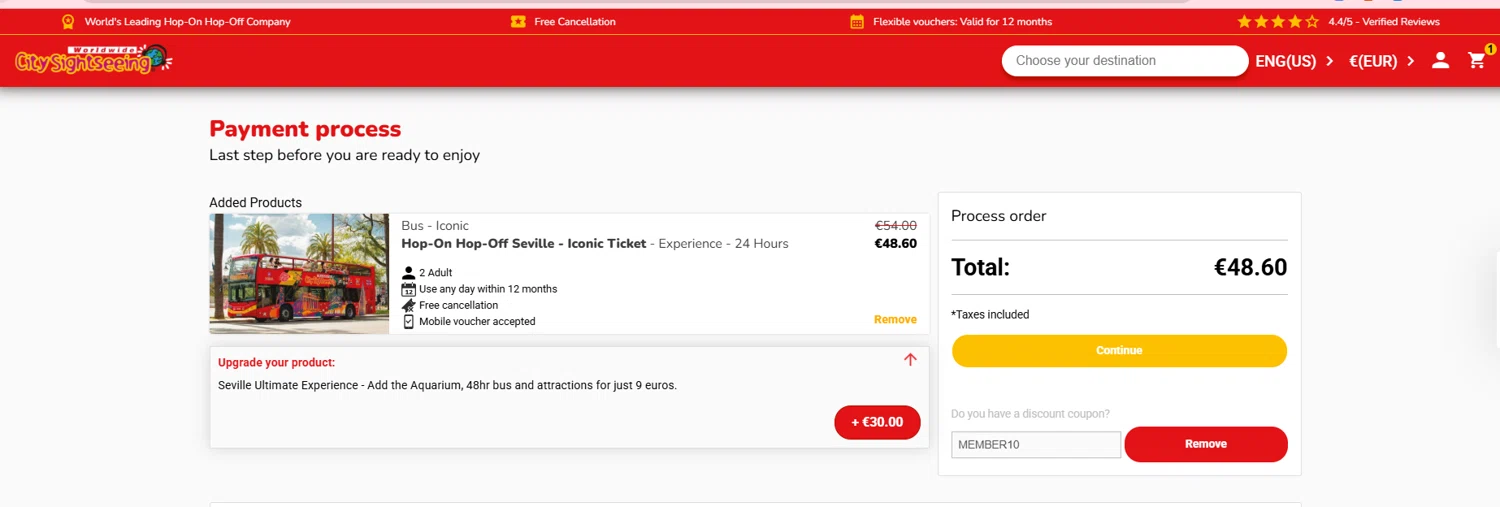Click the Choose your destination search field
Image resolution: width=1500 pixels, height=507 pixels.
pos(1125,61)
